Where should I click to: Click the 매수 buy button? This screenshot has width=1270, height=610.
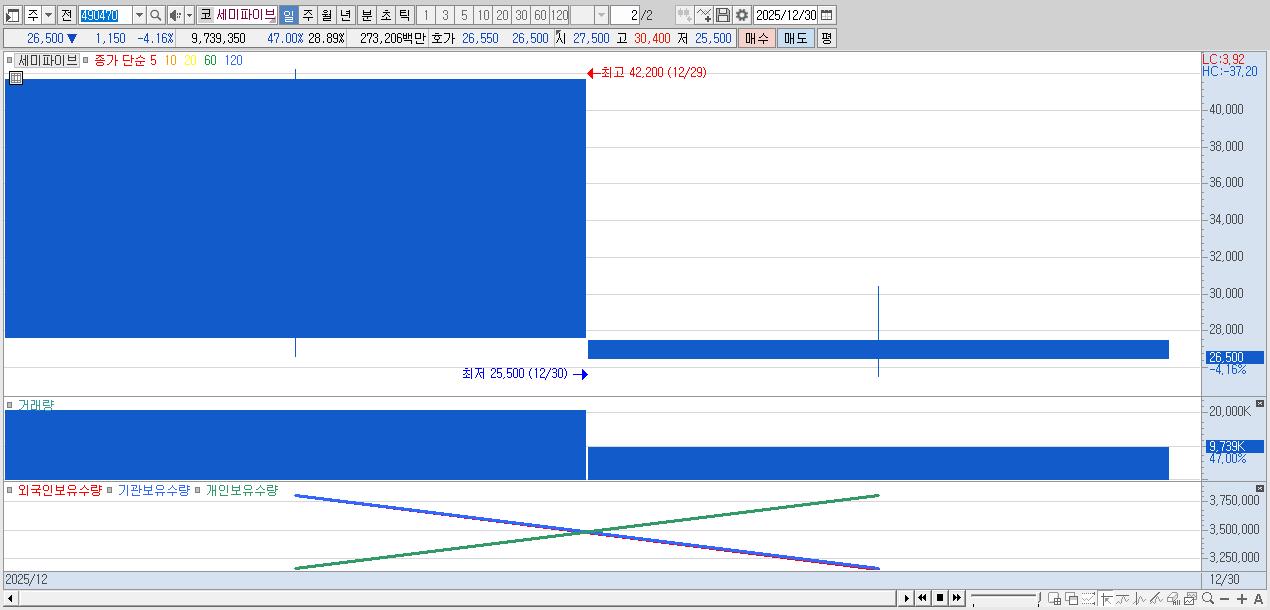(757, 38)
